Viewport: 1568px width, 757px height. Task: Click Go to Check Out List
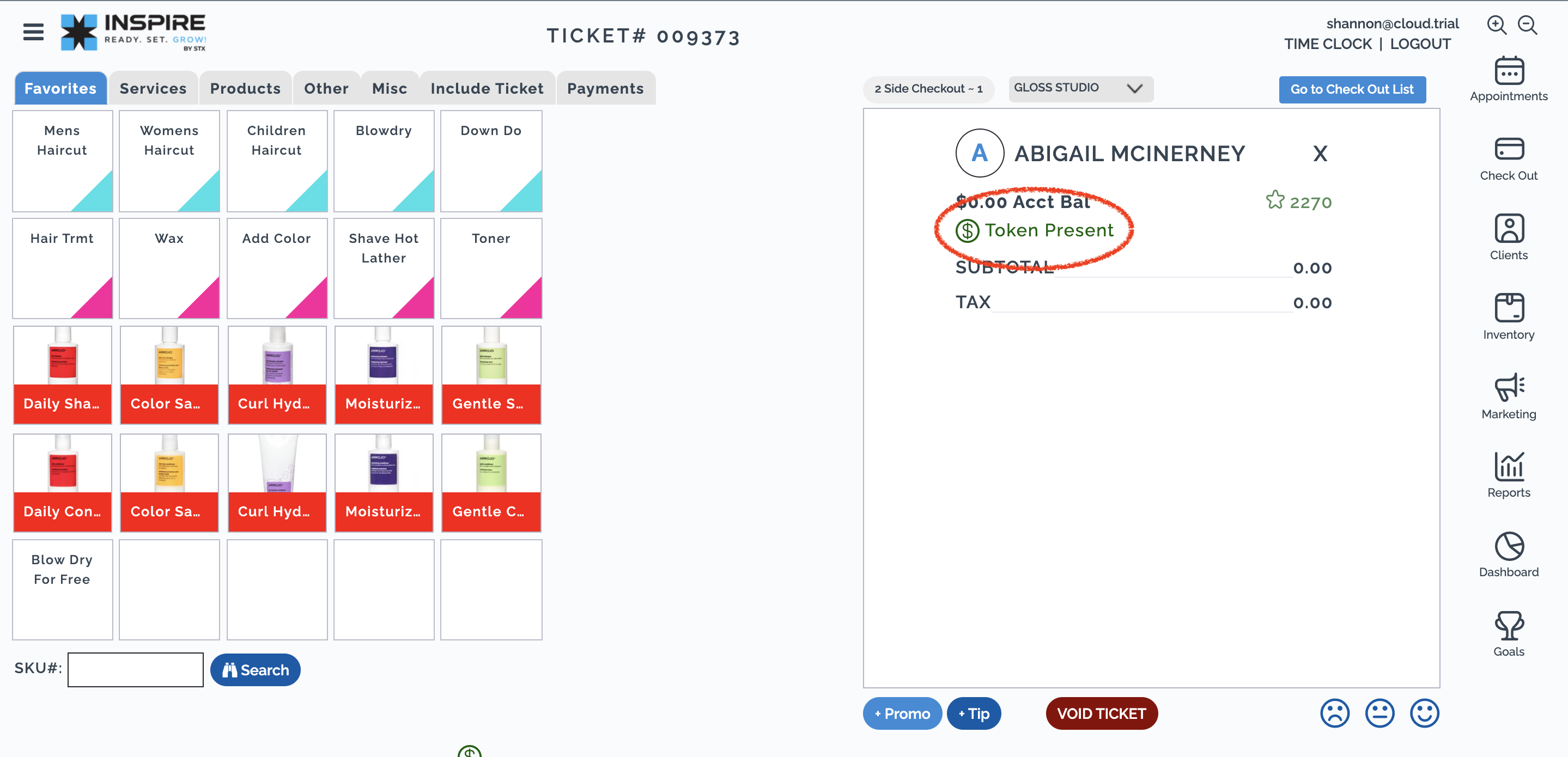[x=1352, y=89]
